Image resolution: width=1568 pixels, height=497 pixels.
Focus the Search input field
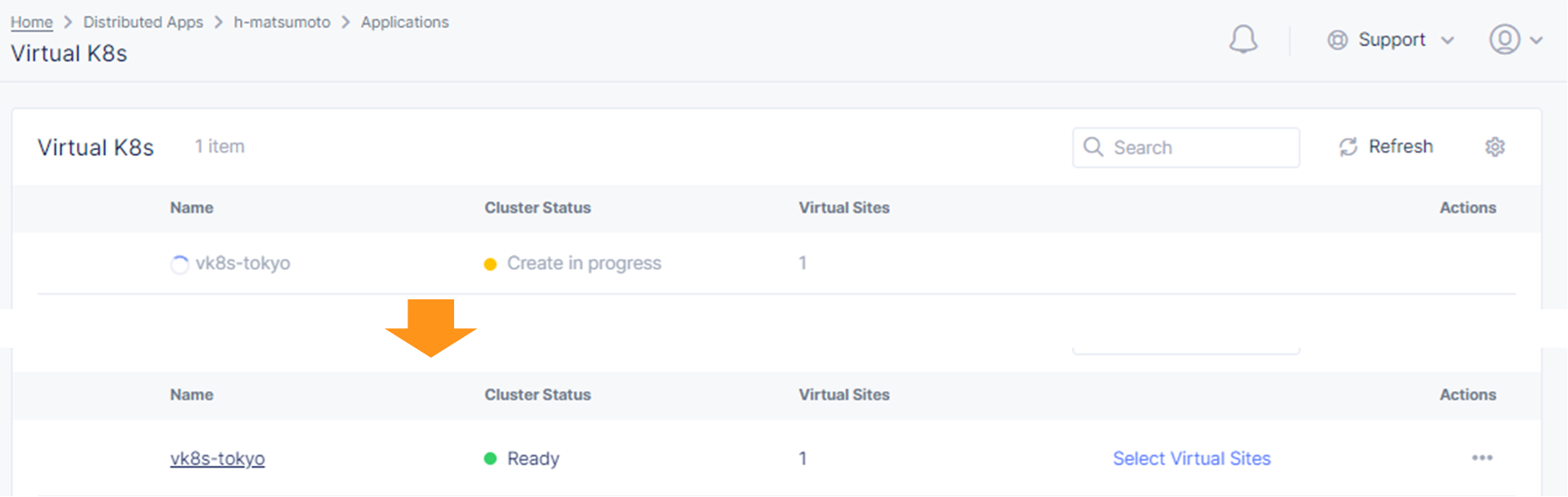point(1185,148)
